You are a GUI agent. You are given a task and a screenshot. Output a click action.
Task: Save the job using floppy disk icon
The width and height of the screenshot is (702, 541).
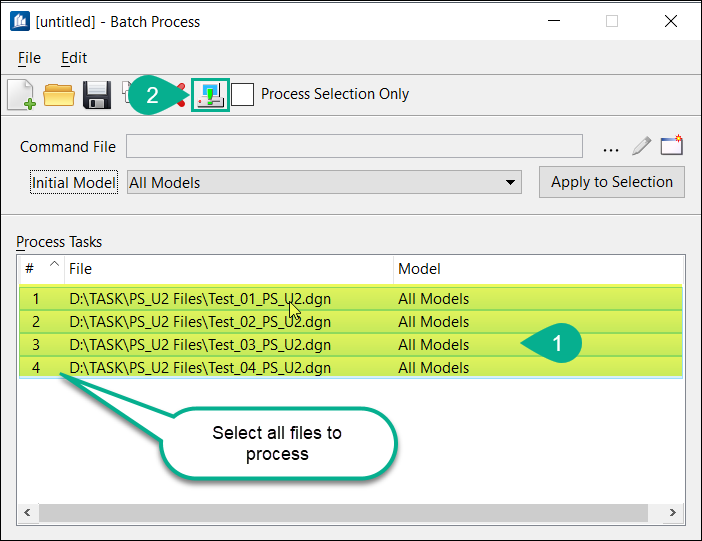(97, 95)
